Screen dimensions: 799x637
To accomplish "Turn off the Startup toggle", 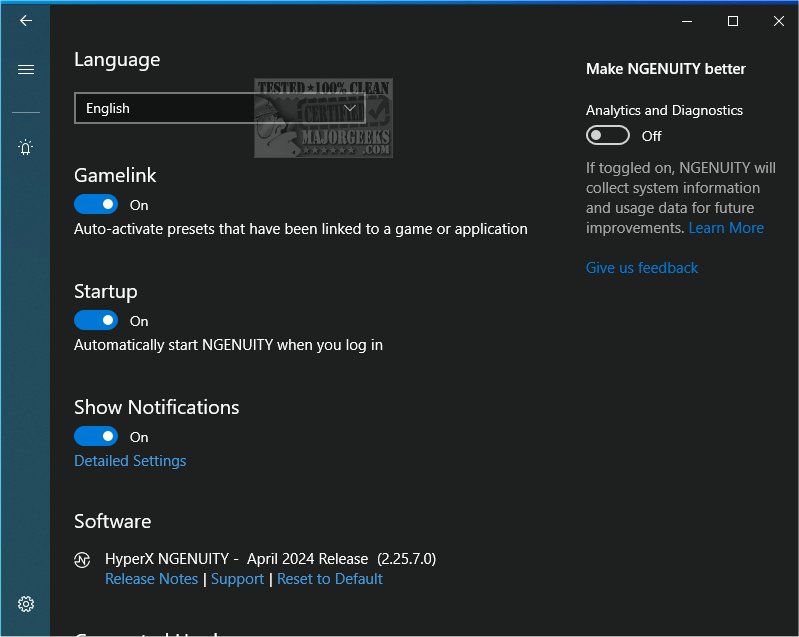I will click(96, 321).
